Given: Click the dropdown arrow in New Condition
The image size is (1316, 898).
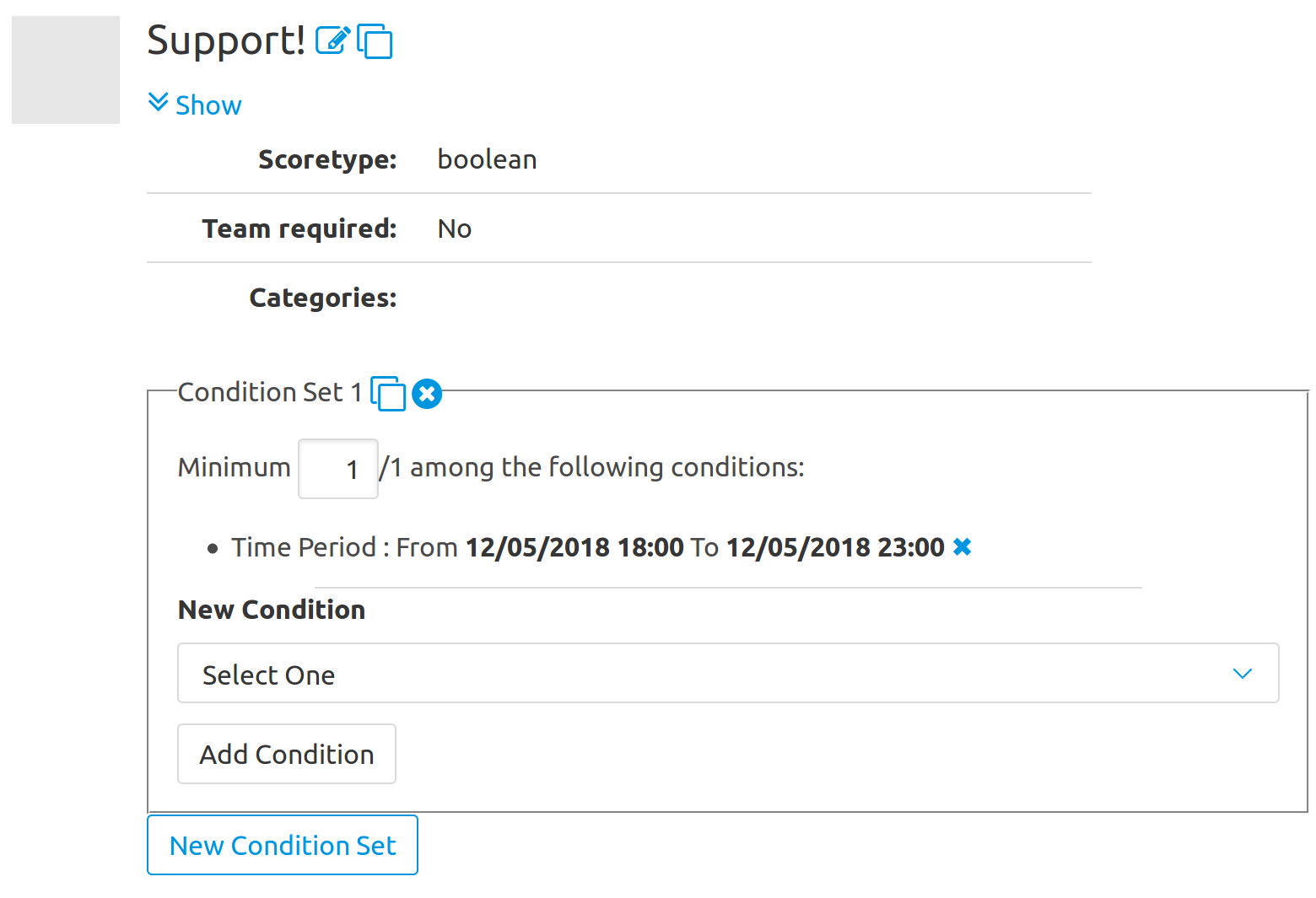Looking at the screenshot, I should (x=1242, y=674).
